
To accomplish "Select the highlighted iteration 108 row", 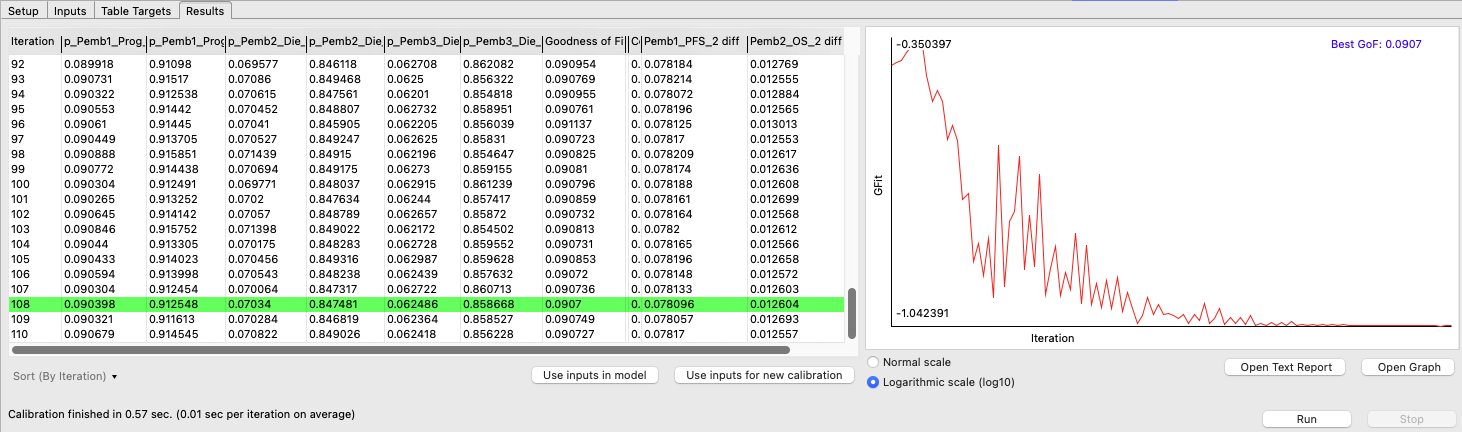I will [400, 304].
